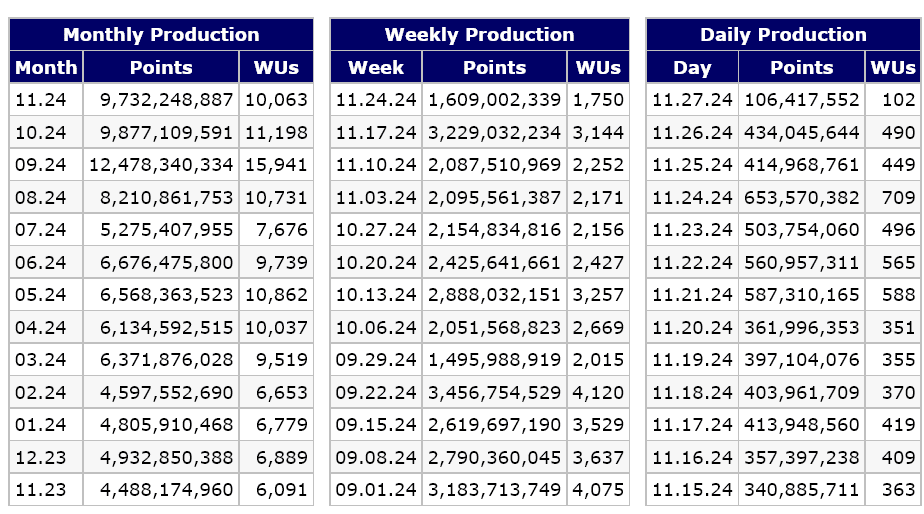
Task: Select the 653,570,382 daily points value
Action: pos(801,198)
